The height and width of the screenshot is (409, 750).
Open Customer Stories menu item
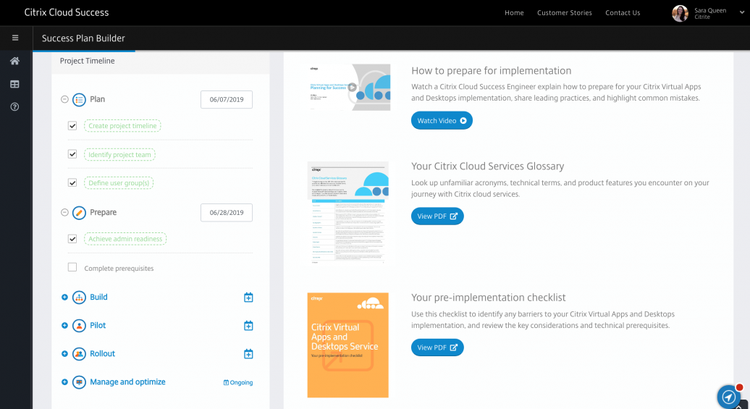coord(564,13)
